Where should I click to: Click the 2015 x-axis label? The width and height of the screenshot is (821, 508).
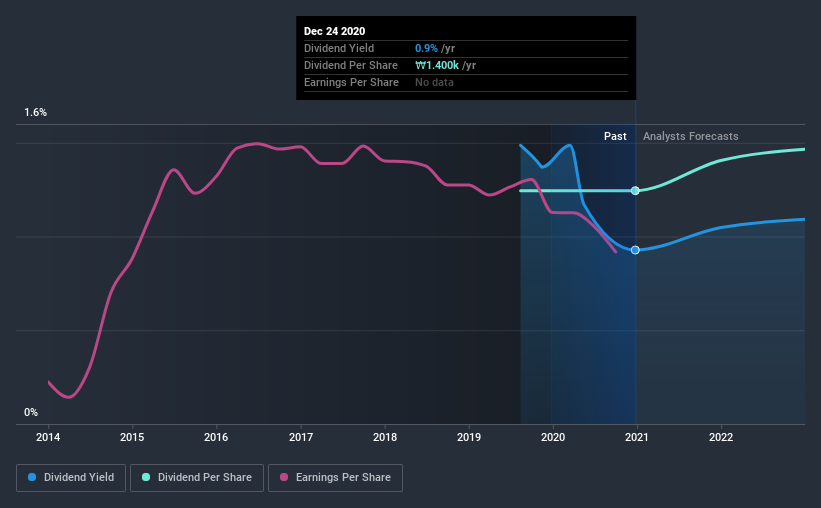[x=132, y=437]
